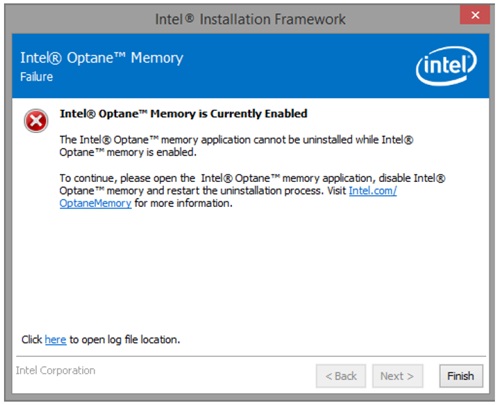
Task: Click the Failure status subtitle
Action: tap(36, 77)
